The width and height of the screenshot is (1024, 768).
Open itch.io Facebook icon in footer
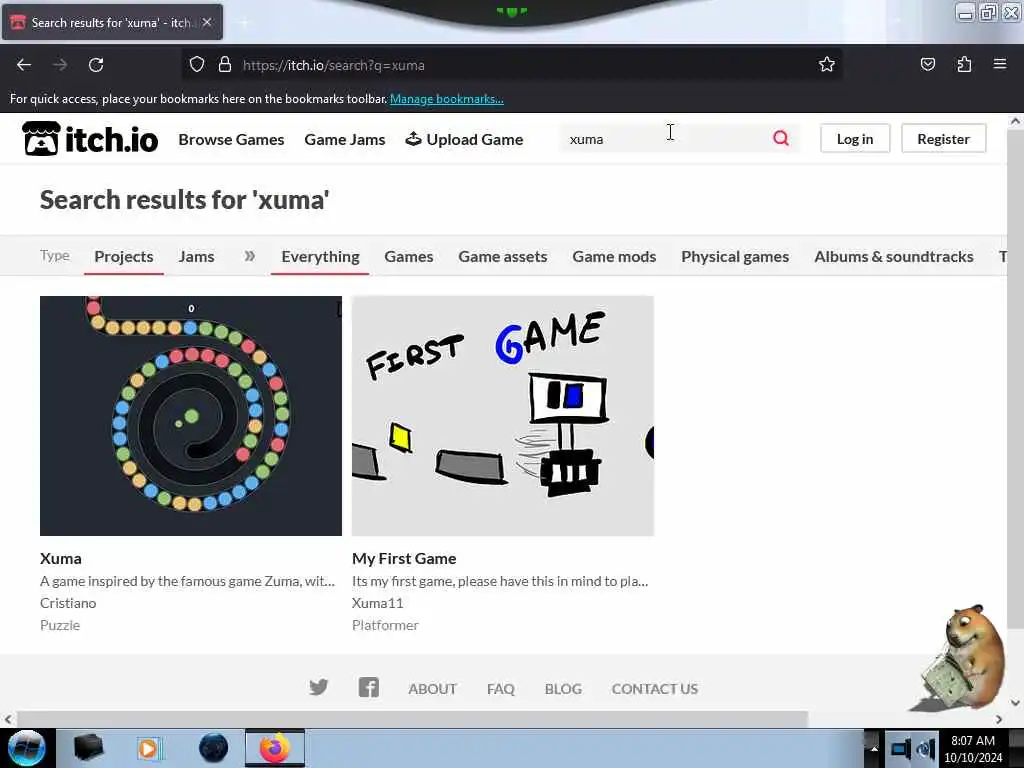coord(368,688)
